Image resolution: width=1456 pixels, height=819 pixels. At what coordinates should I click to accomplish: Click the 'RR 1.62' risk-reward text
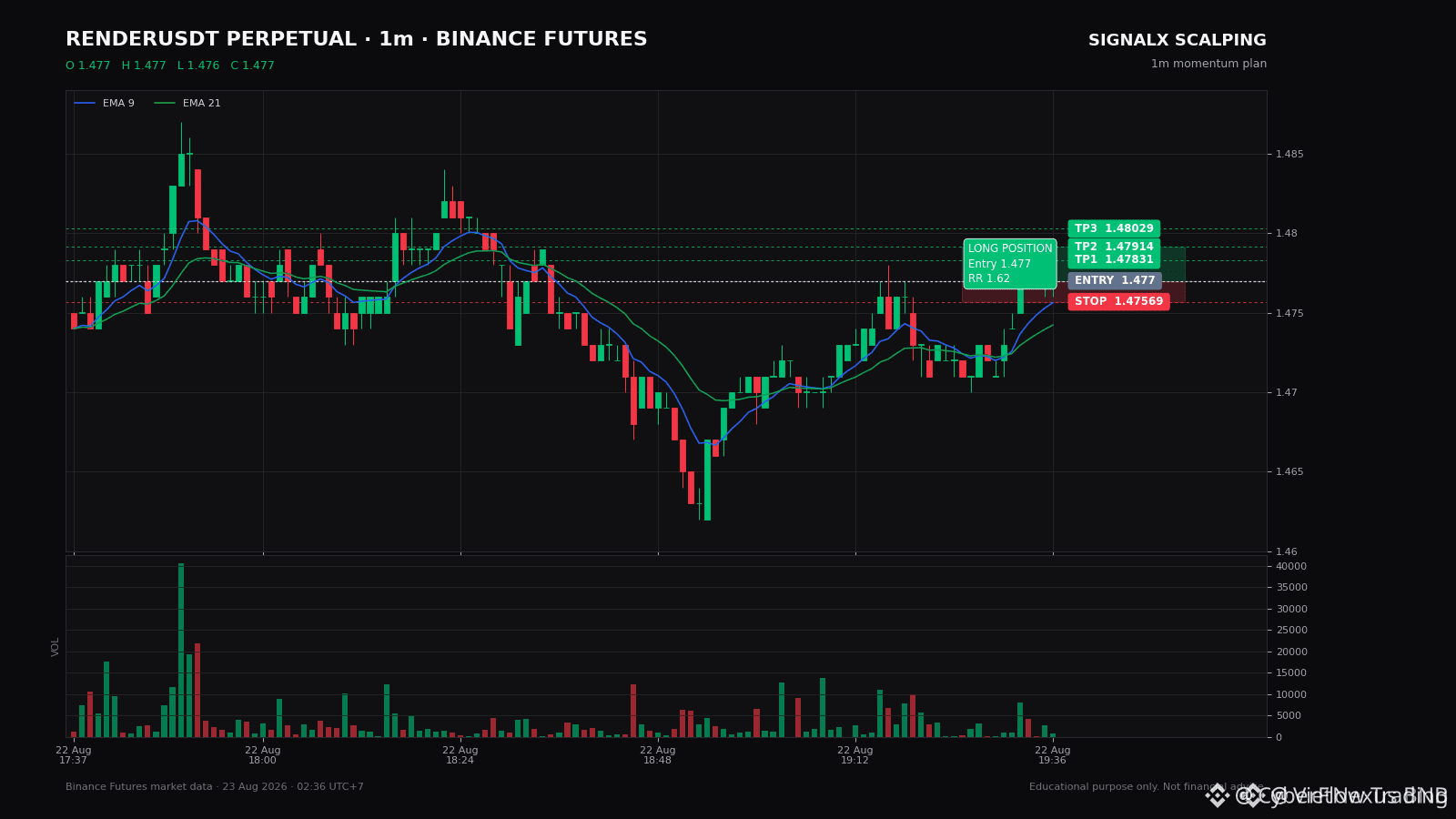[x=989, y=279]
